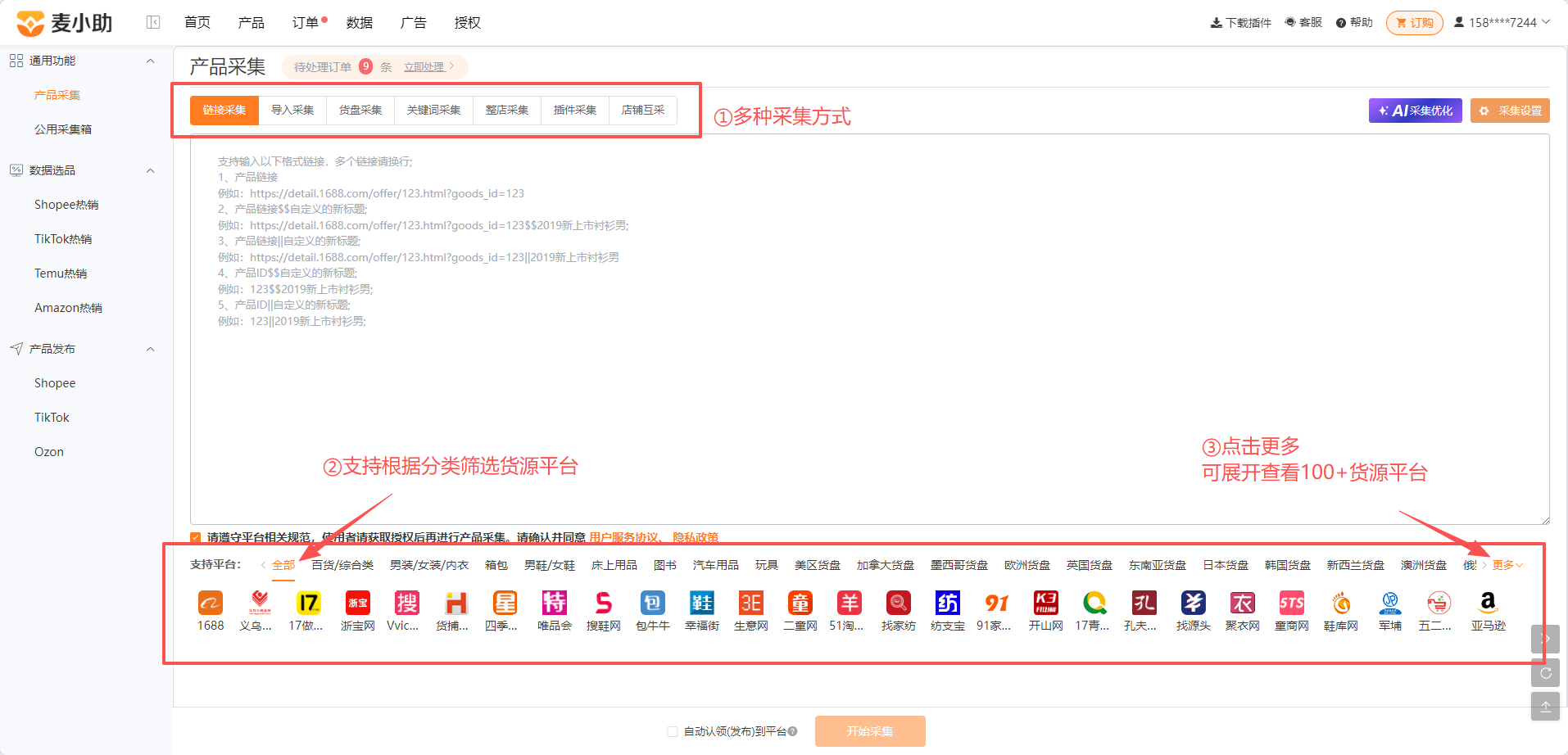The width and height of the screenshot is (1568, 755).
Task: Collapse the 产品发布 sidebar section
Action: point(150,349)
